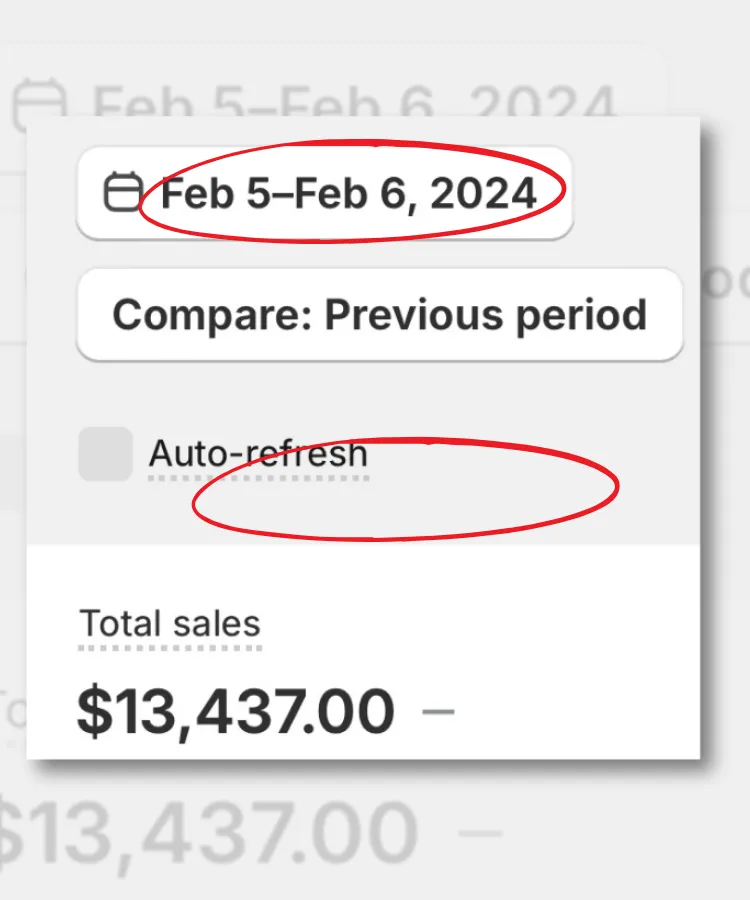The width and height of the screenshot is (750, 900).
Task: Select the bold $13,437.00 total sales figure
Action: 235,711
